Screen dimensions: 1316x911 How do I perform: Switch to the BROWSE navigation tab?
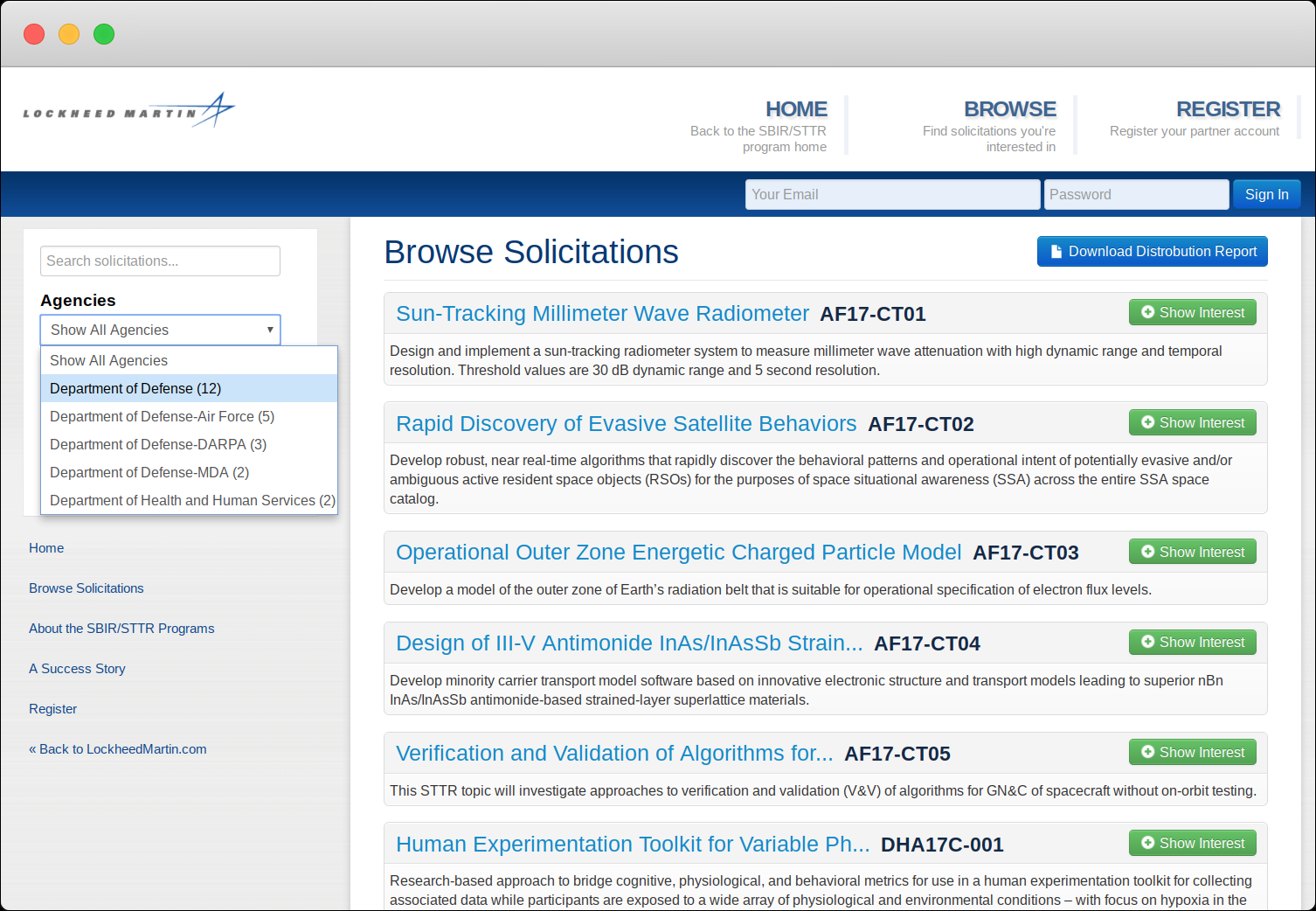(x=1010, y=108)
